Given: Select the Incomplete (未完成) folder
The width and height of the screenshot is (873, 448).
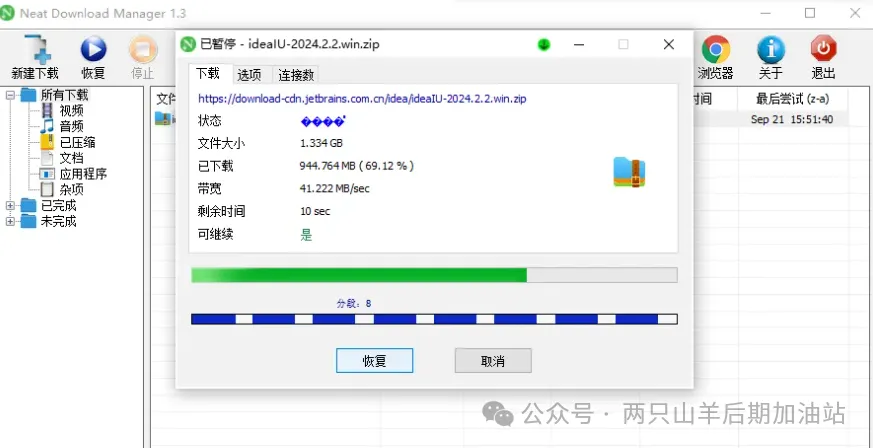Looking at the screenshot, I should point(58,221).
